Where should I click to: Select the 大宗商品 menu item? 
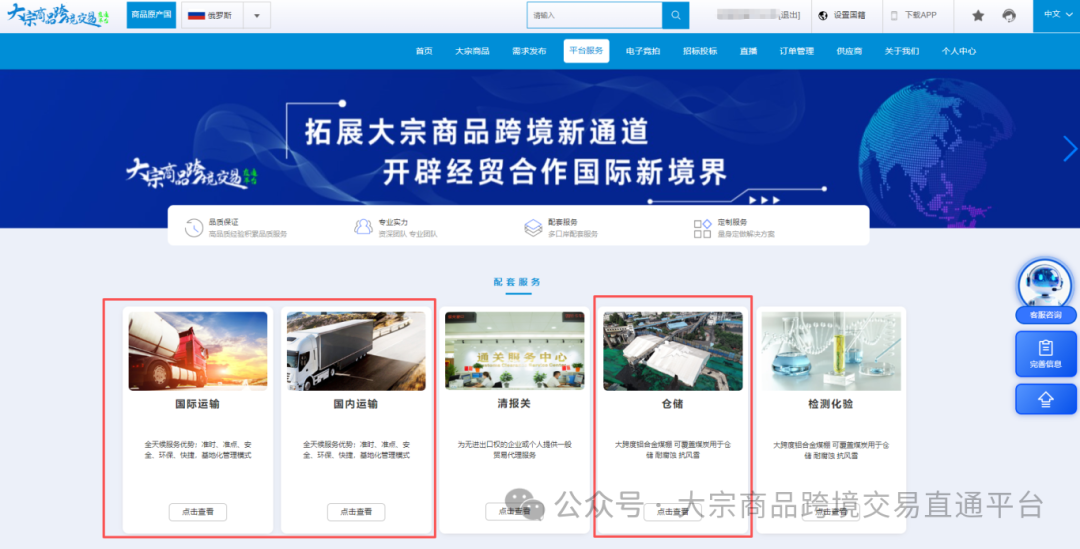pyautogui.click(x=472, y=51)
